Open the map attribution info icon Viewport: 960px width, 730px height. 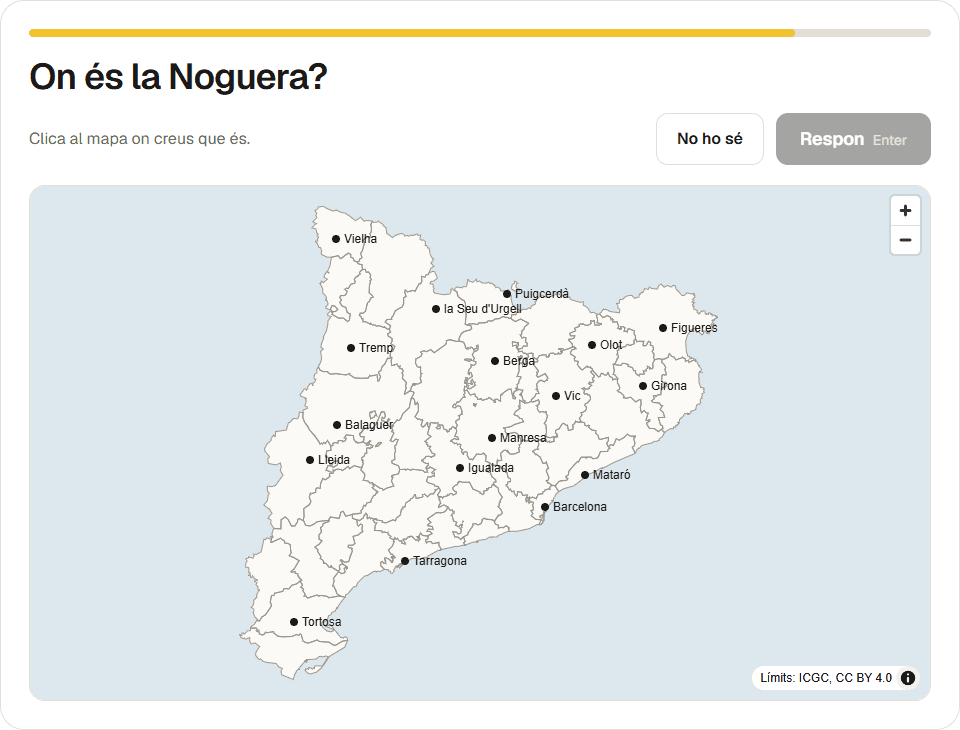[x=907, y=678]
